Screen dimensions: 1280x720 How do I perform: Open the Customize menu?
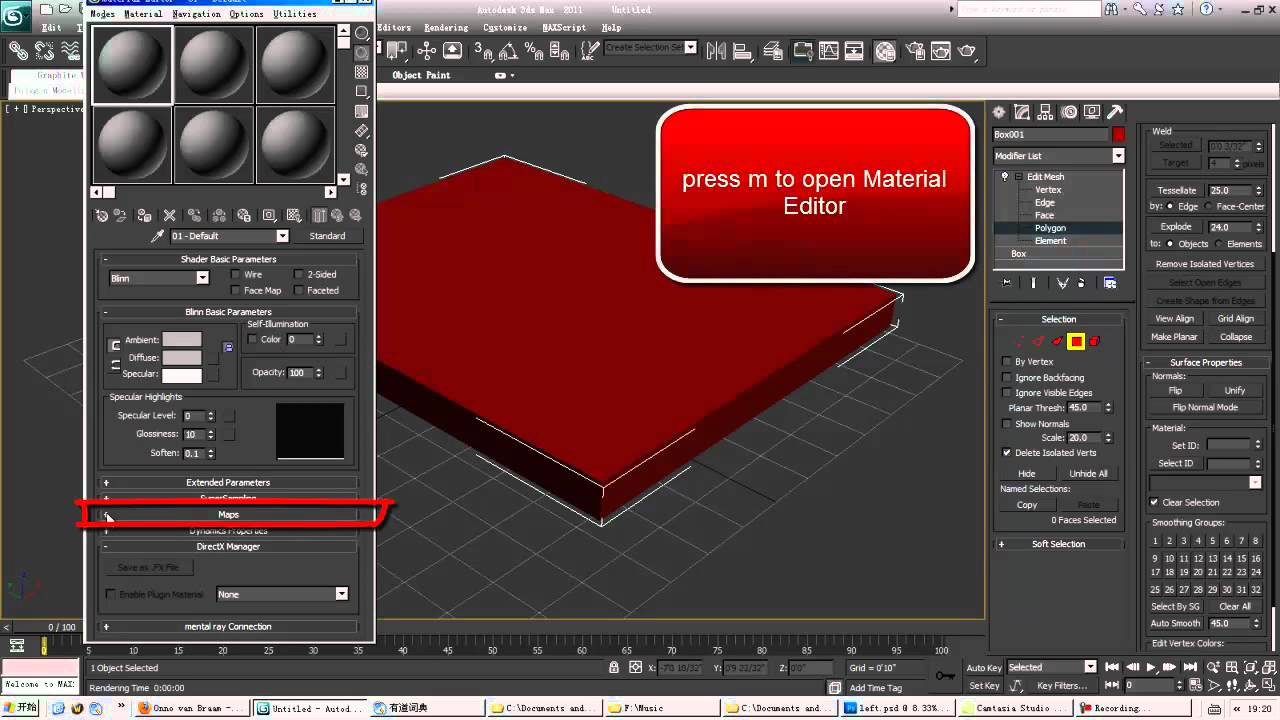point(504,28)
